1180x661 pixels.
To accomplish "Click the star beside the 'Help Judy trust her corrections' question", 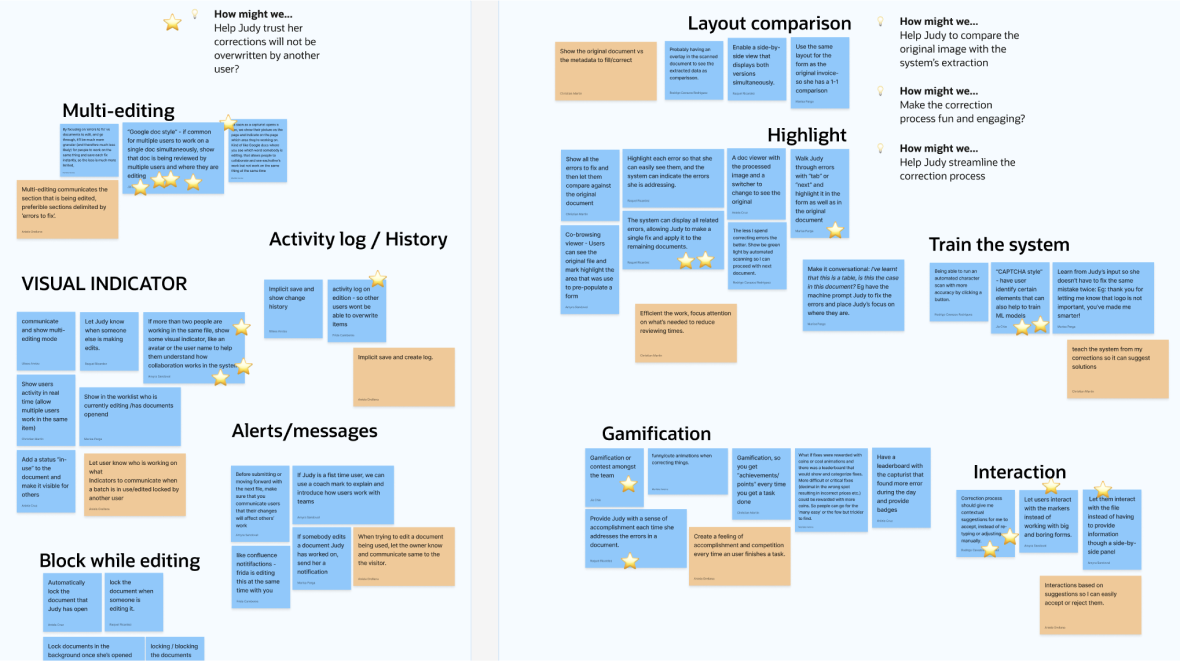I will point(172,23).
